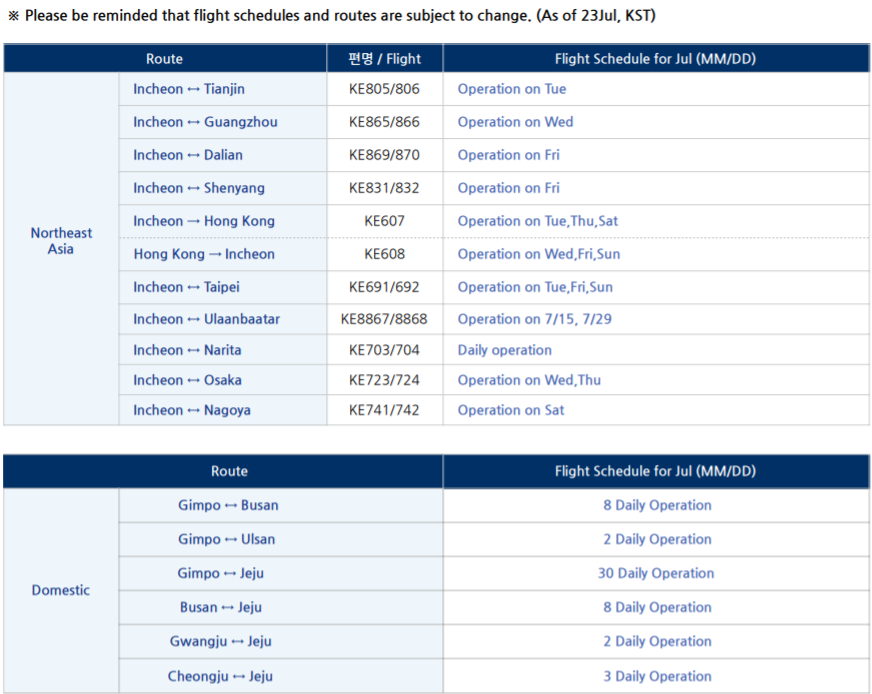This screenshot has width=872, height=694.
Task: Click '30 Daily Operation' for Gimpo-Jeju
Action: coord(656,573)
